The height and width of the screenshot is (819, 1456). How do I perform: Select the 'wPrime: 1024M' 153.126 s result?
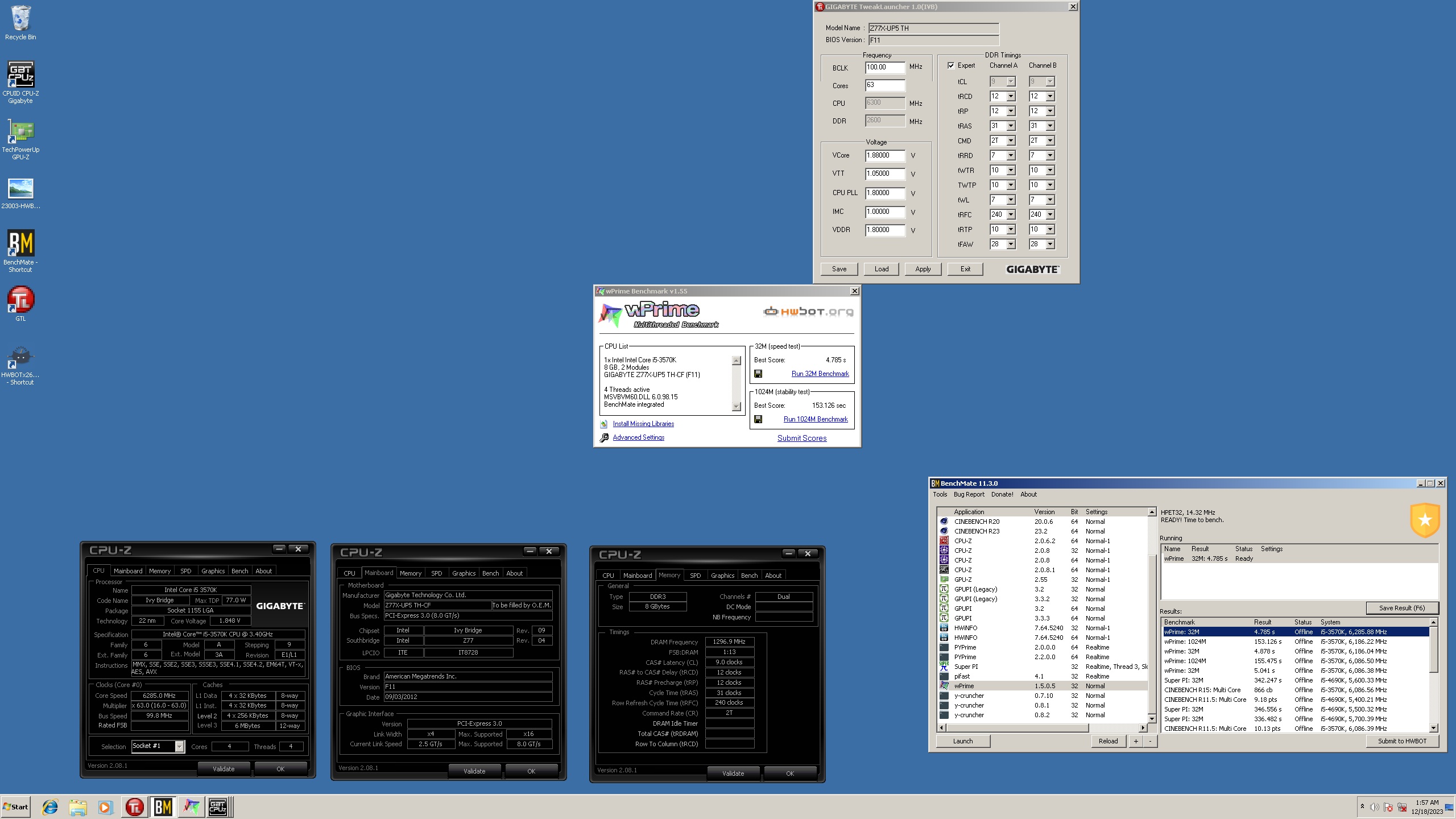pos(1296,642)
